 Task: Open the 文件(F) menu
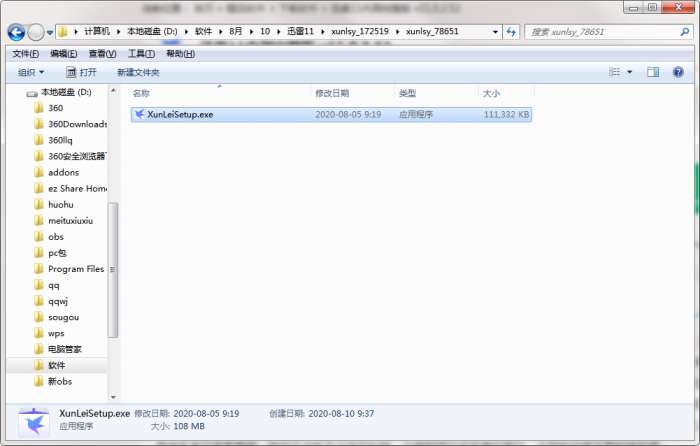(25, 54)
